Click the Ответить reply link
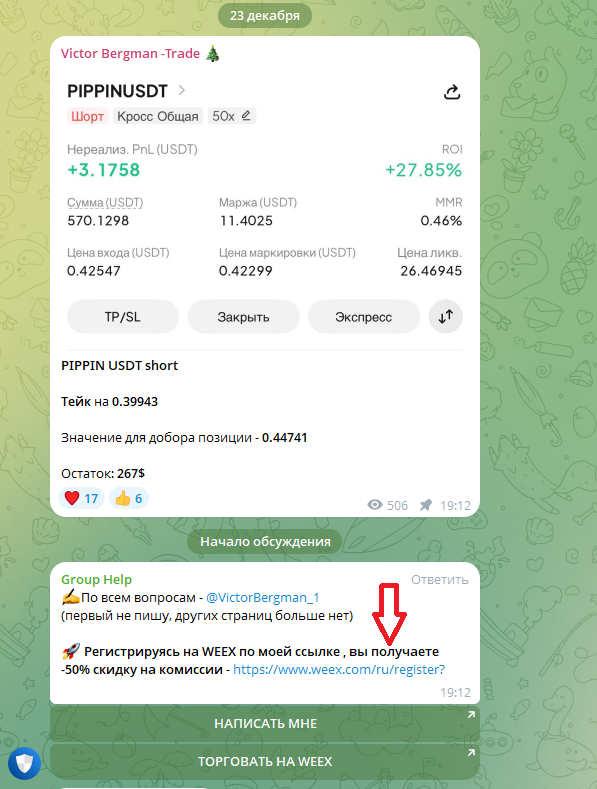 439,580
